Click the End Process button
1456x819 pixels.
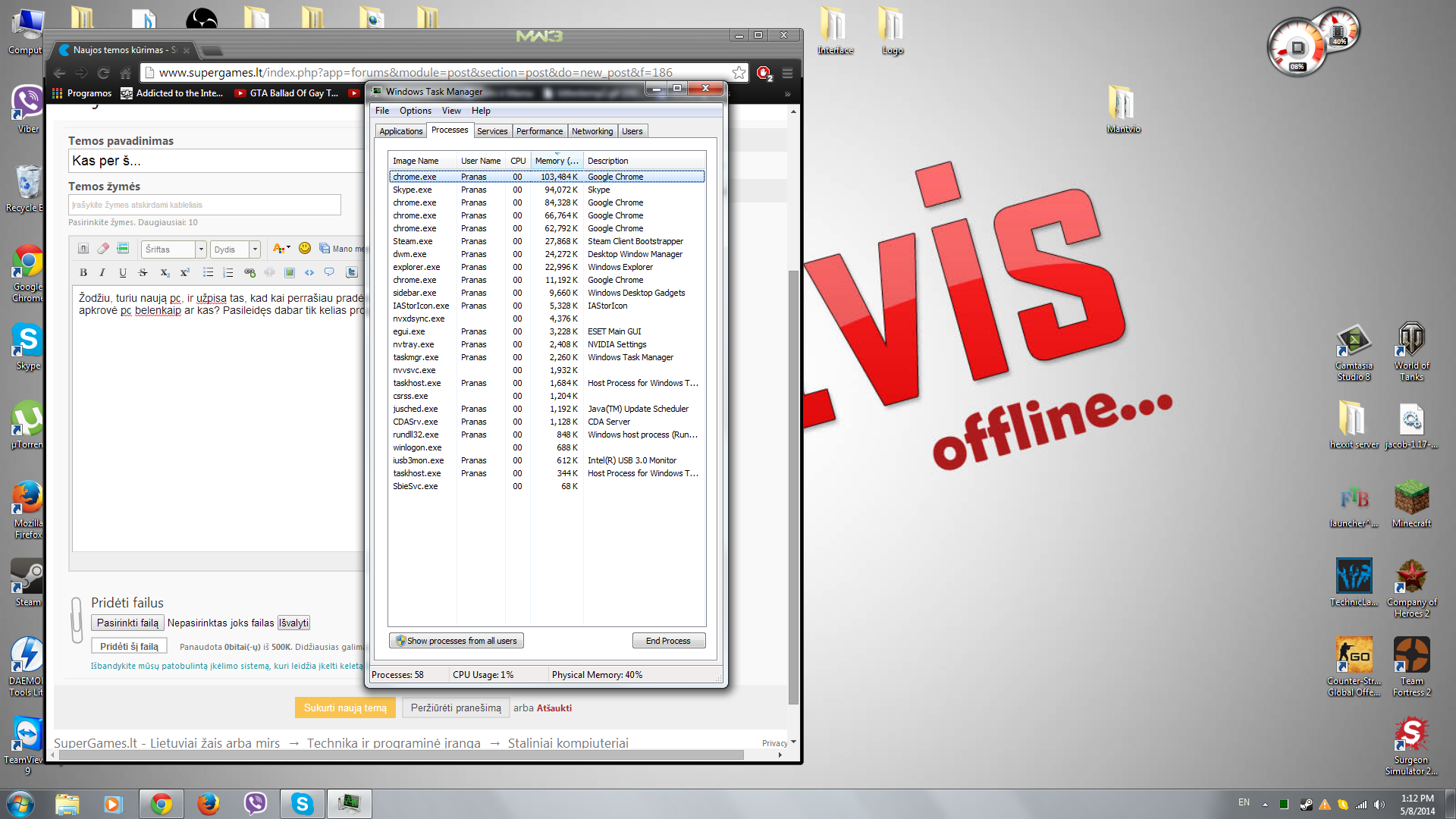[668, 641]
